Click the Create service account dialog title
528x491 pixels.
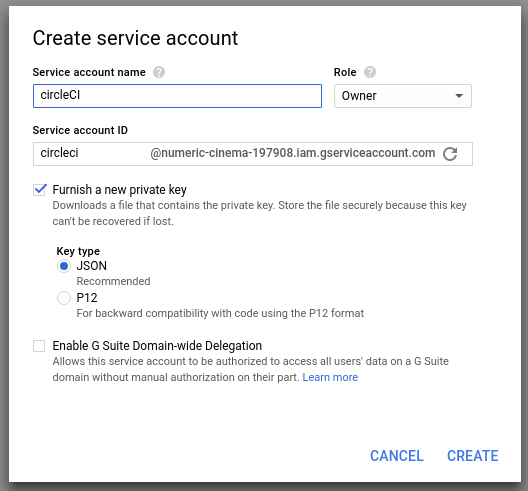pyautogui.click(x=135, y=38)
